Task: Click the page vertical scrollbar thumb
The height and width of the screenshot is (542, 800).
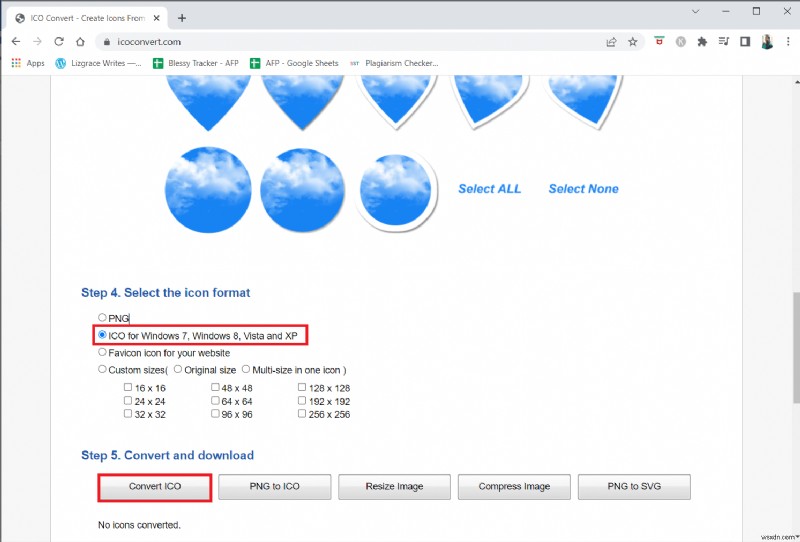Action: 796,348
